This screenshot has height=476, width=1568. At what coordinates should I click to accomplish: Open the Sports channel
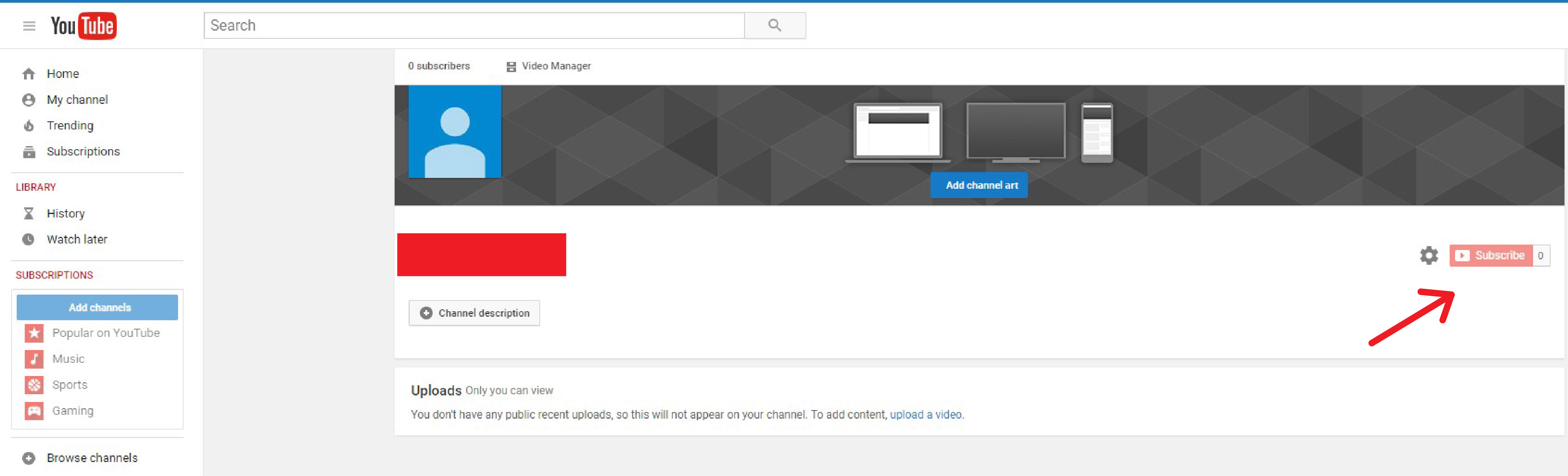click(70, 385)
